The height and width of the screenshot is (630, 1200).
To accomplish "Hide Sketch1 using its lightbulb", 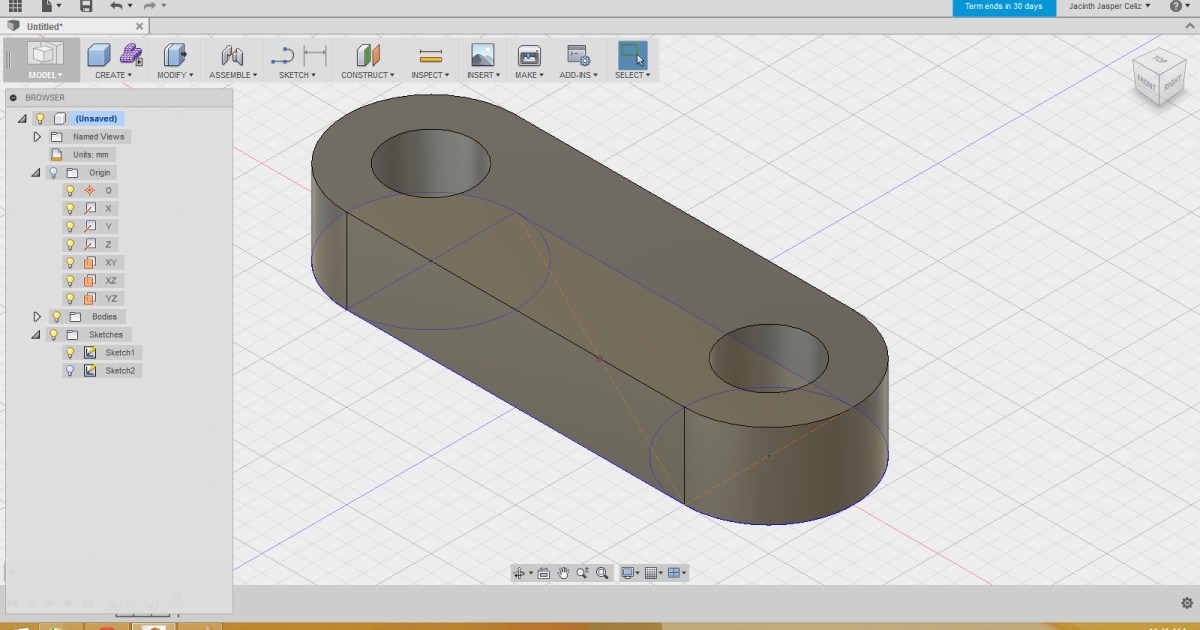I will click(x=70, y=353).
